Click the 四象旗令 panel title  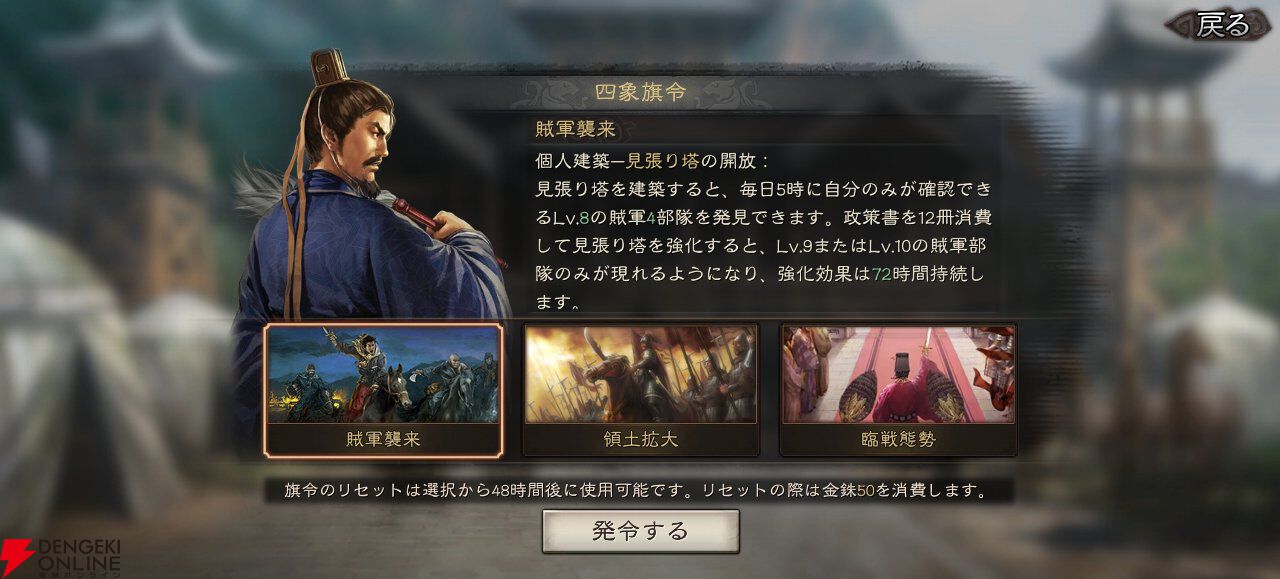pos(640,93)
